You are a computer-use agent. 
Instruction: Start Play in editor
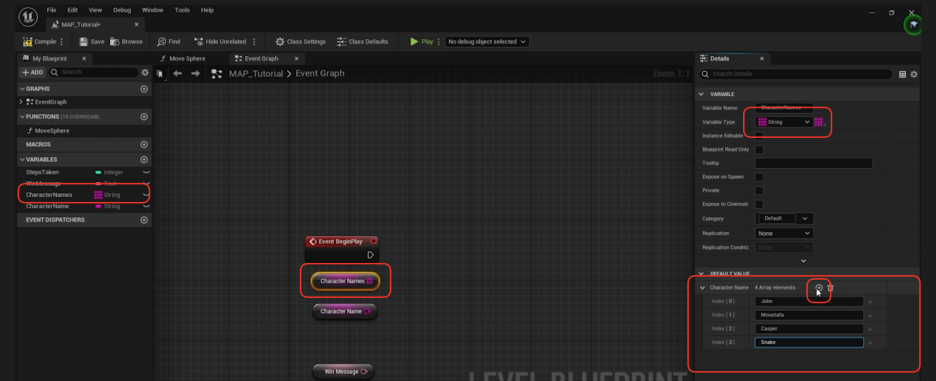[421, 42]
